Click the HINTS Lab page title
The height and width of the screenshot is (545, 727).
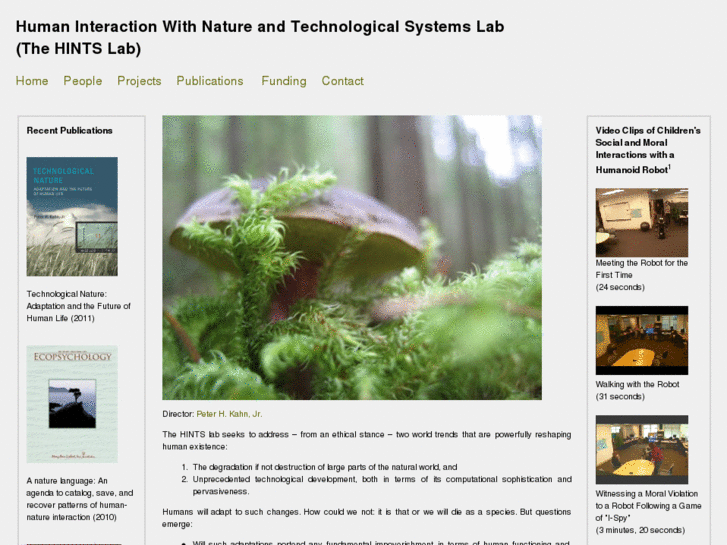click(x=260, y=38)
